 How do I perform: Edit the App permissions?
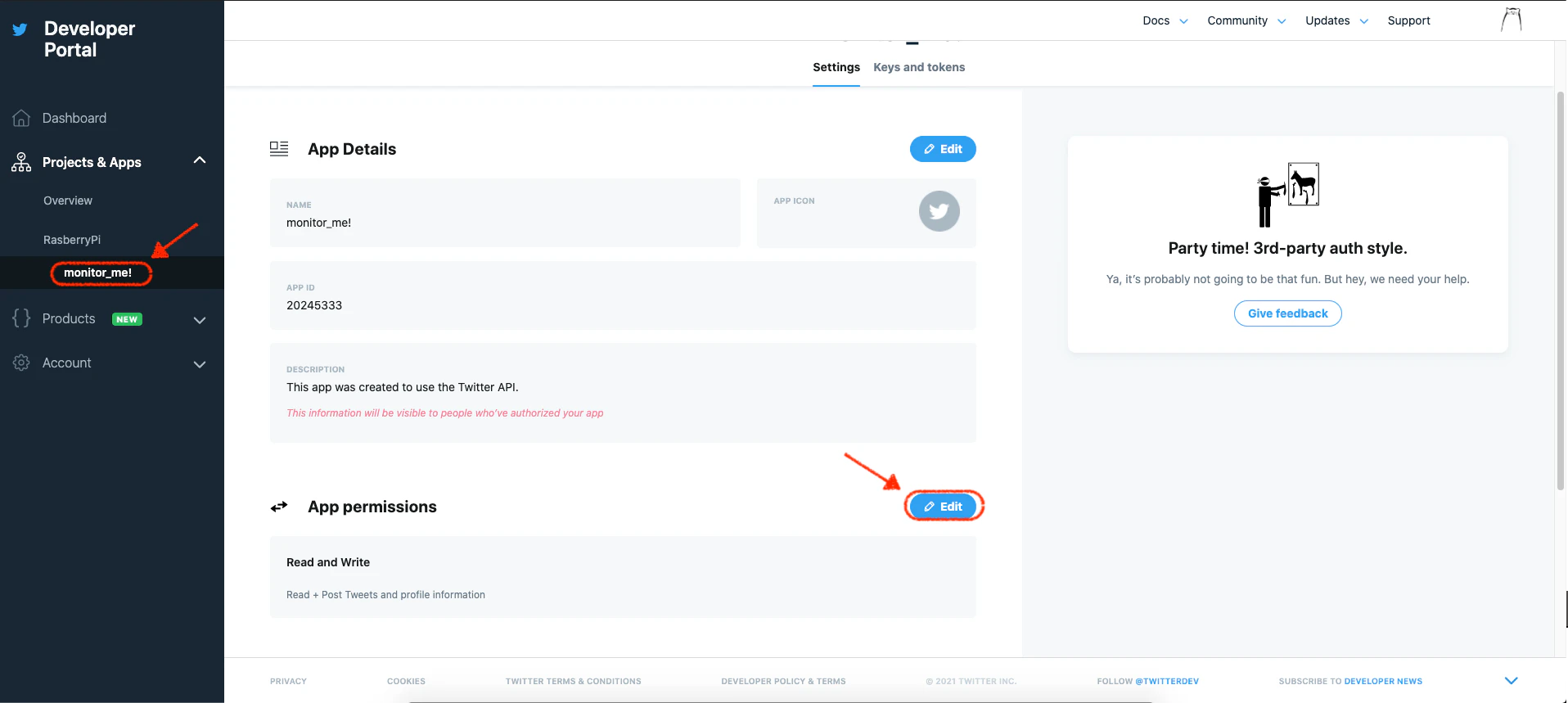[x=943, y=507]
